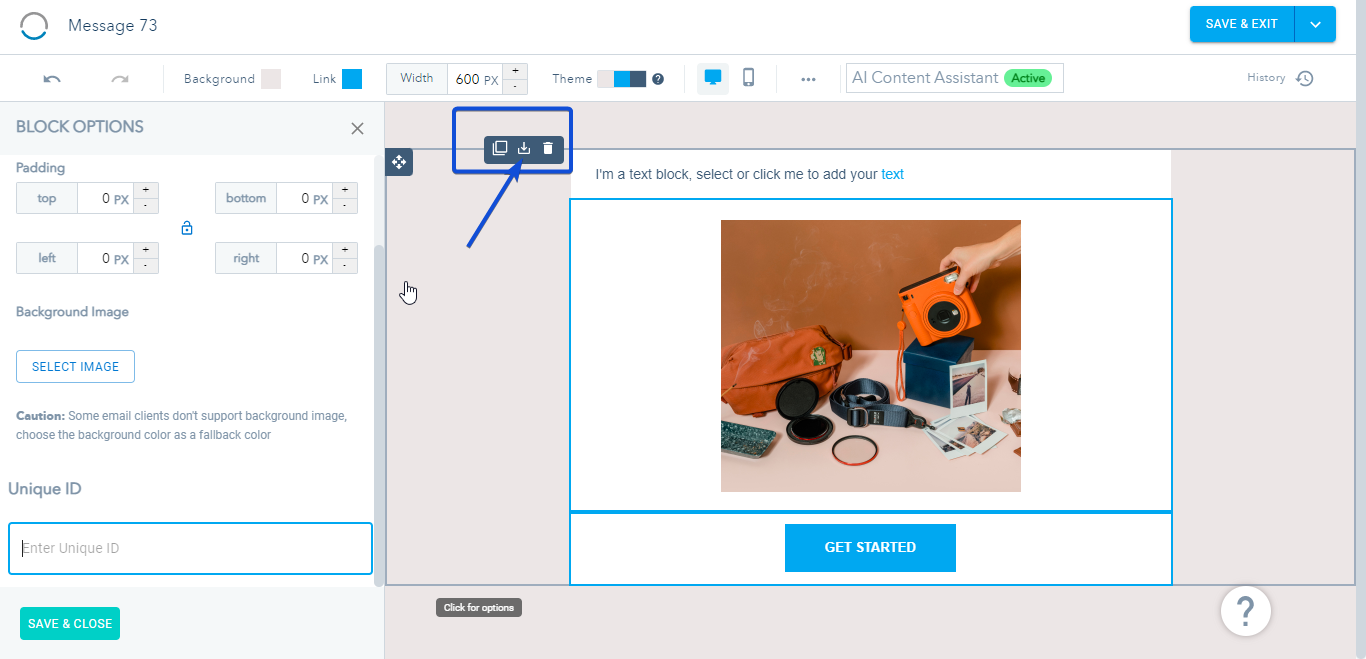
Task: Decrease bottom padding with minus
Action: click(x=344, y=206)
